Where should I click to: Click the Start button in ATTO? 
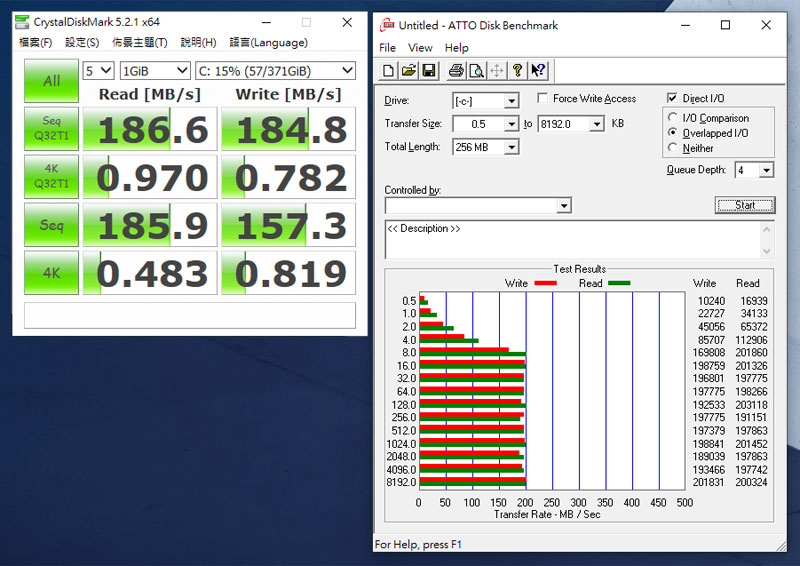pyautogui.click(x=745, y=205)
